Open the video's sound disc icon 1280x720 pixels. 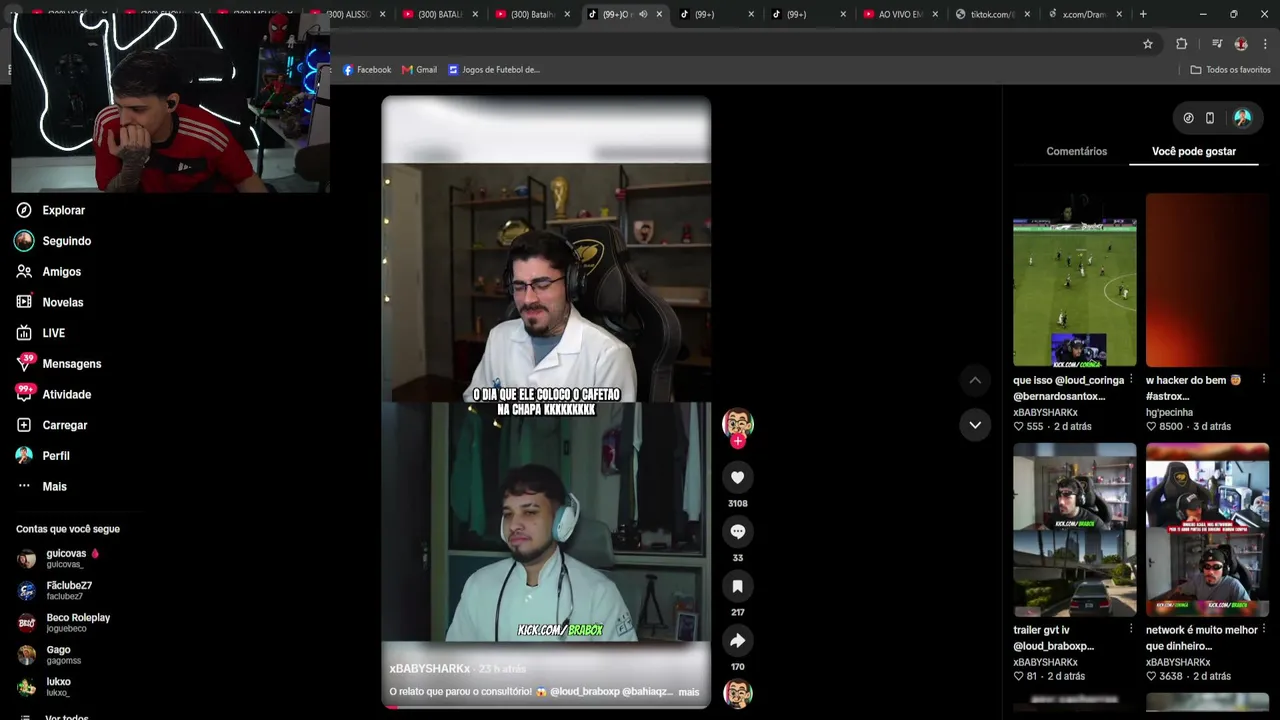(738, 694)
